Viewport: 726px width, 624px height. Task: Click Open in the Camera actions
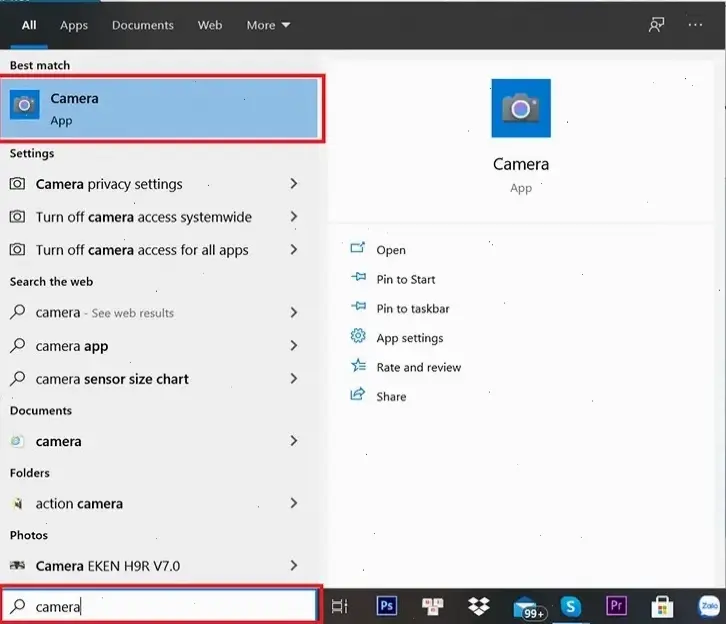point(390,250)
